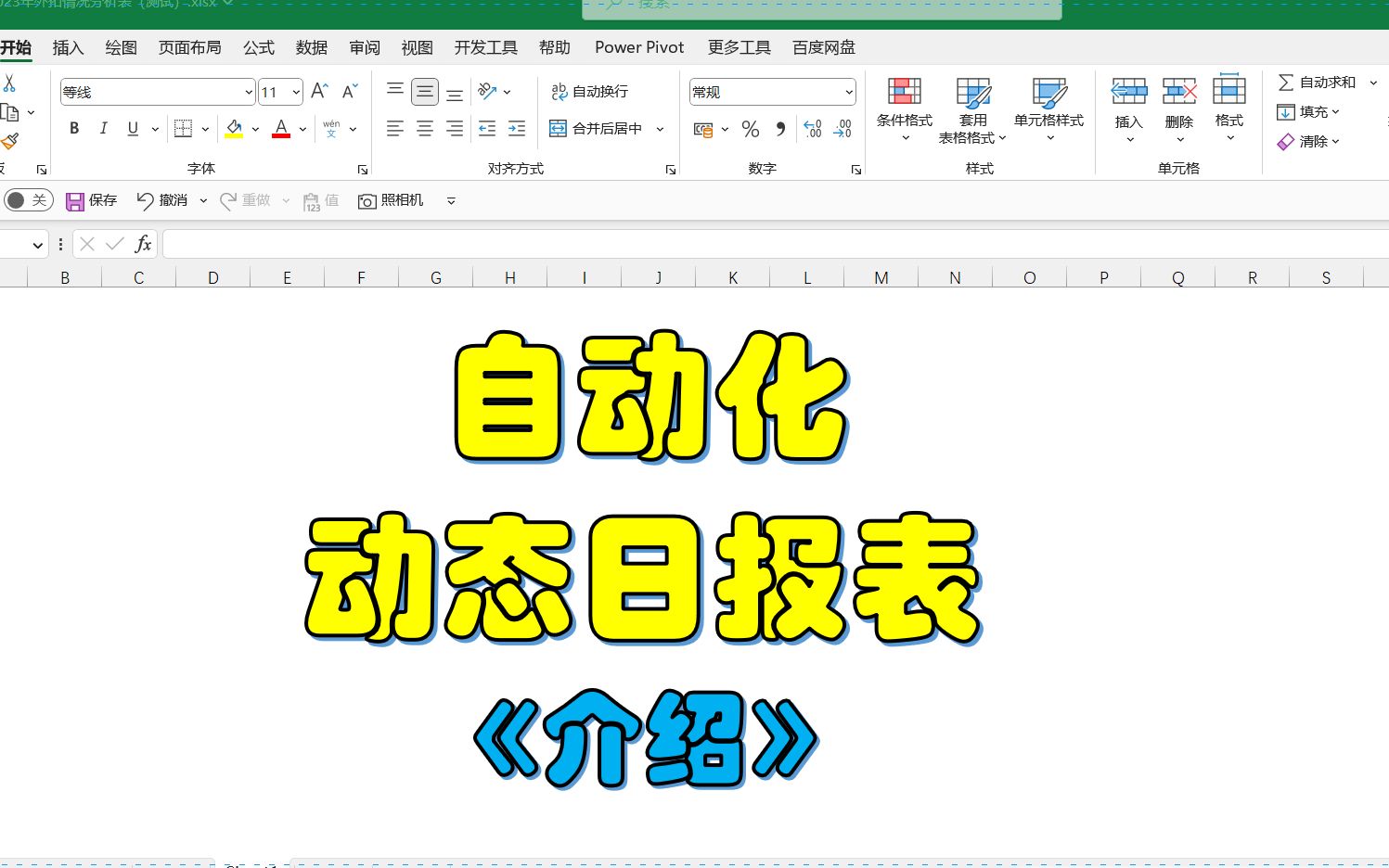This screenshot has width=1389, height=868.
Task: Click 插入 insert cells icon
Action: point(1129,92)
